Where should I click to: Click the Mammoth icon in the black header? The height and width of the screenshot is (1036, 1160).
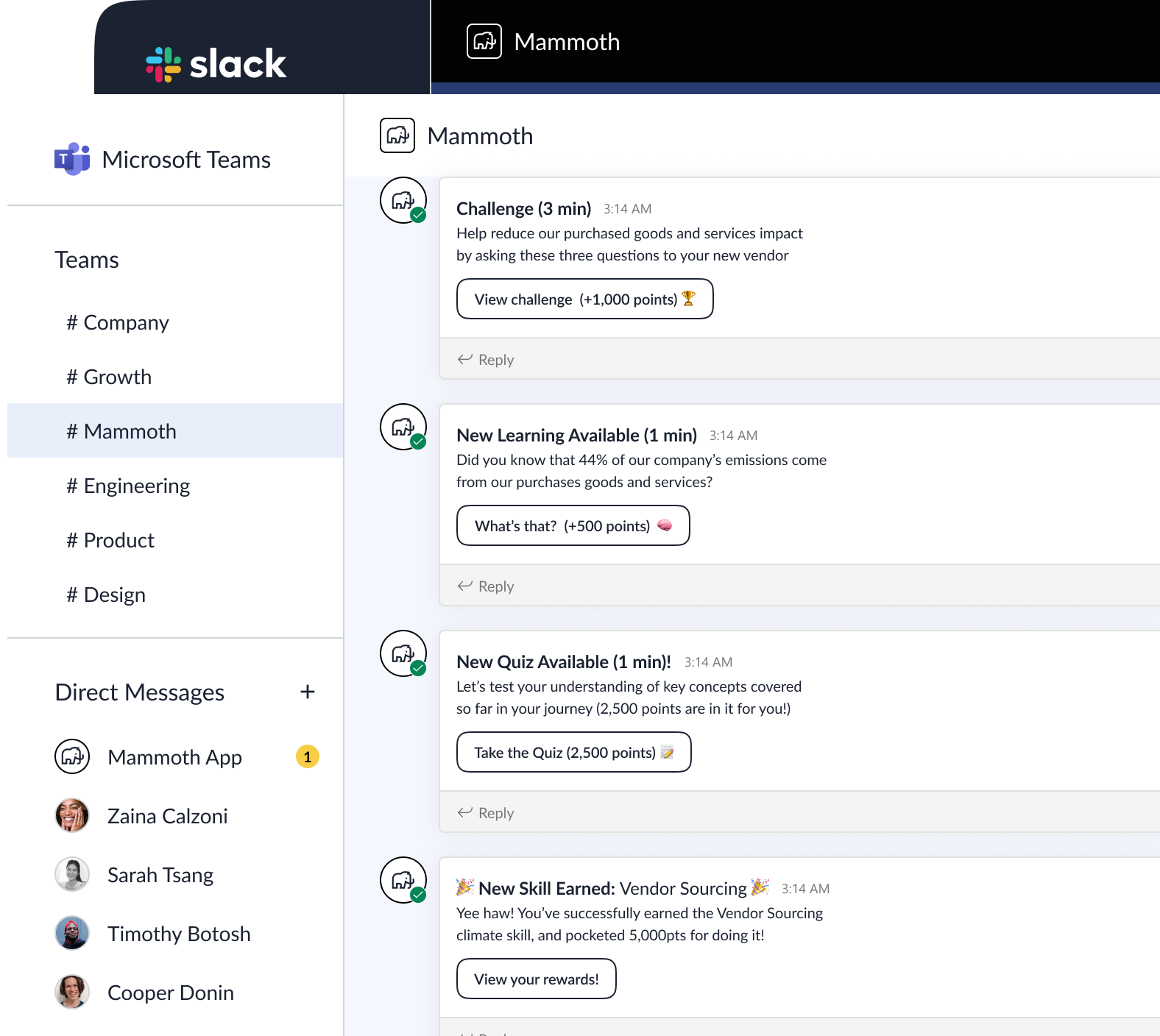tap(484, 41)
